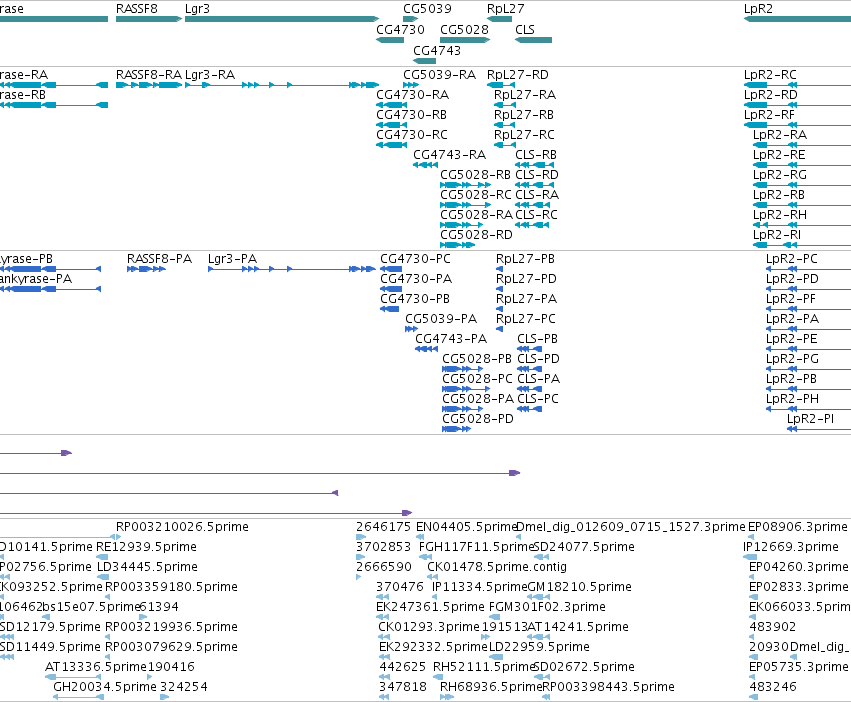Open the CG5028 gene label

pyautogui.click(x=465, y=29)
